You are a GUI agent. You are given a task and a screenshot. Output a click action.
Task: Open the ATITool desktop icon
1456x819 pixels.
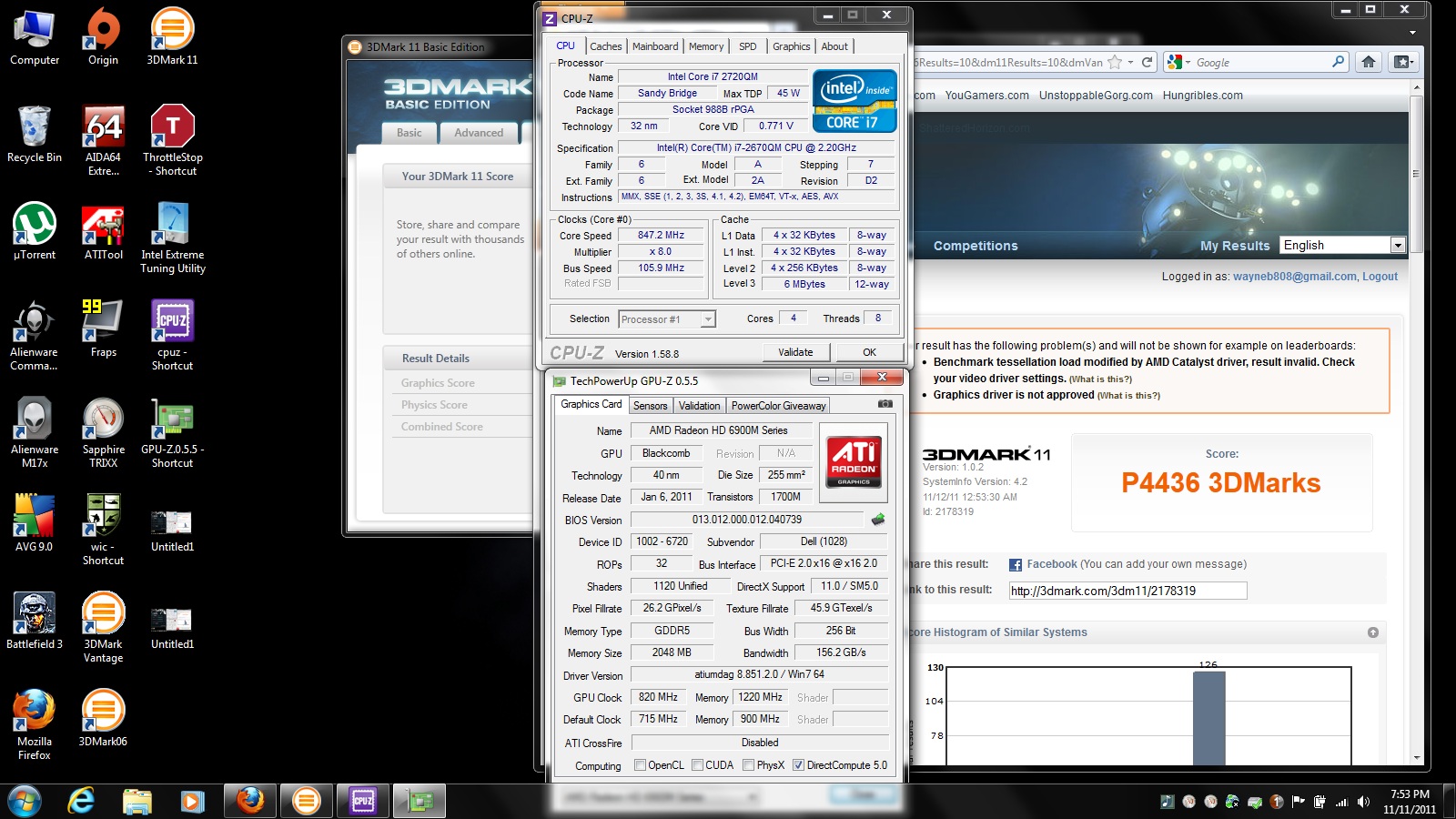click(x=103, y=231)
